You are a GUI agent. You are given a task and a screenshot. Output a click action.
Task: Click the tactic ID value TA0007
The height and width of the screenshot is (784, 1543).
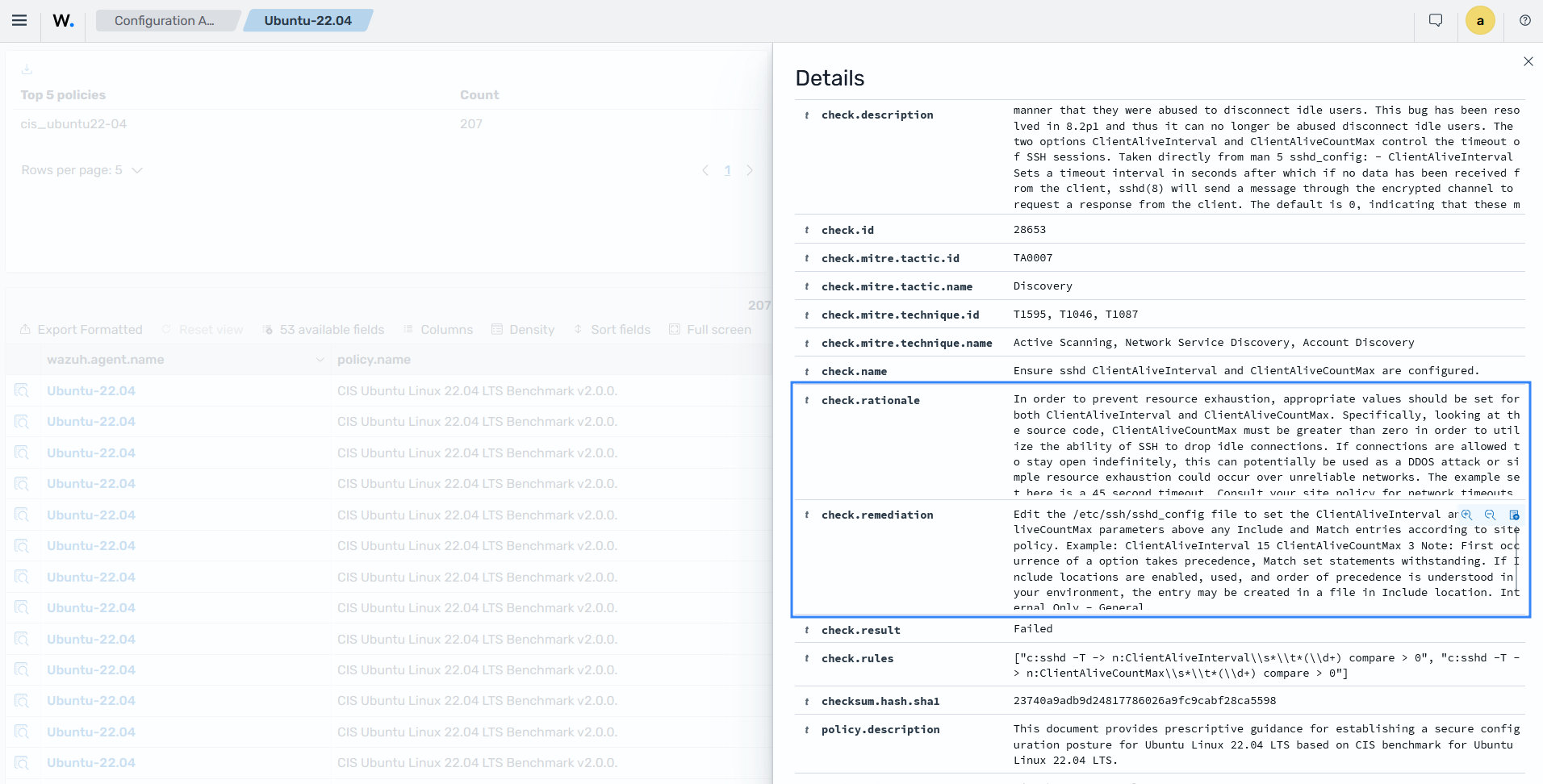(1033, 258)
